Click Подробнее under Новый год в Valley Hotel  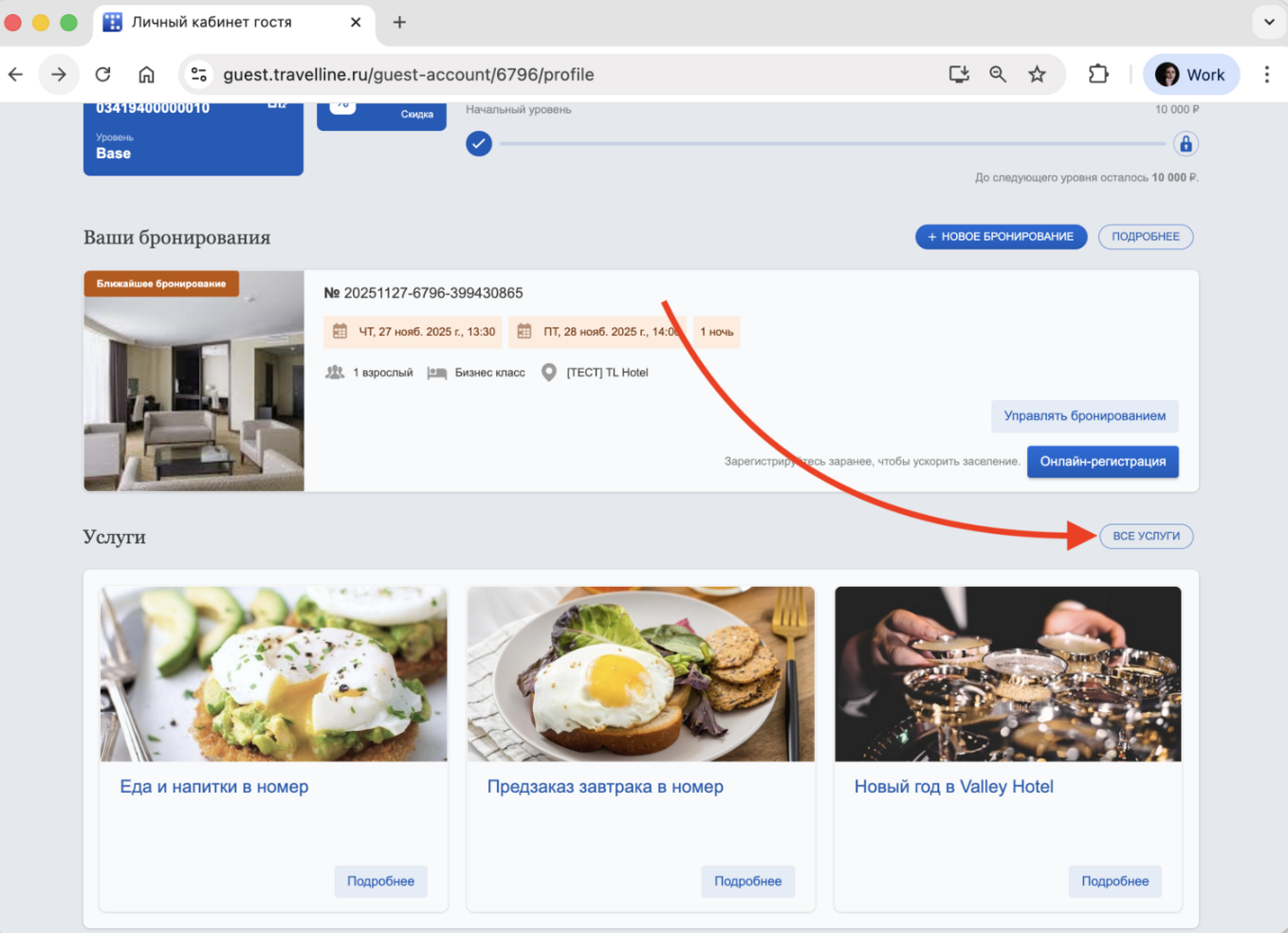click(x=1115, y=881)
